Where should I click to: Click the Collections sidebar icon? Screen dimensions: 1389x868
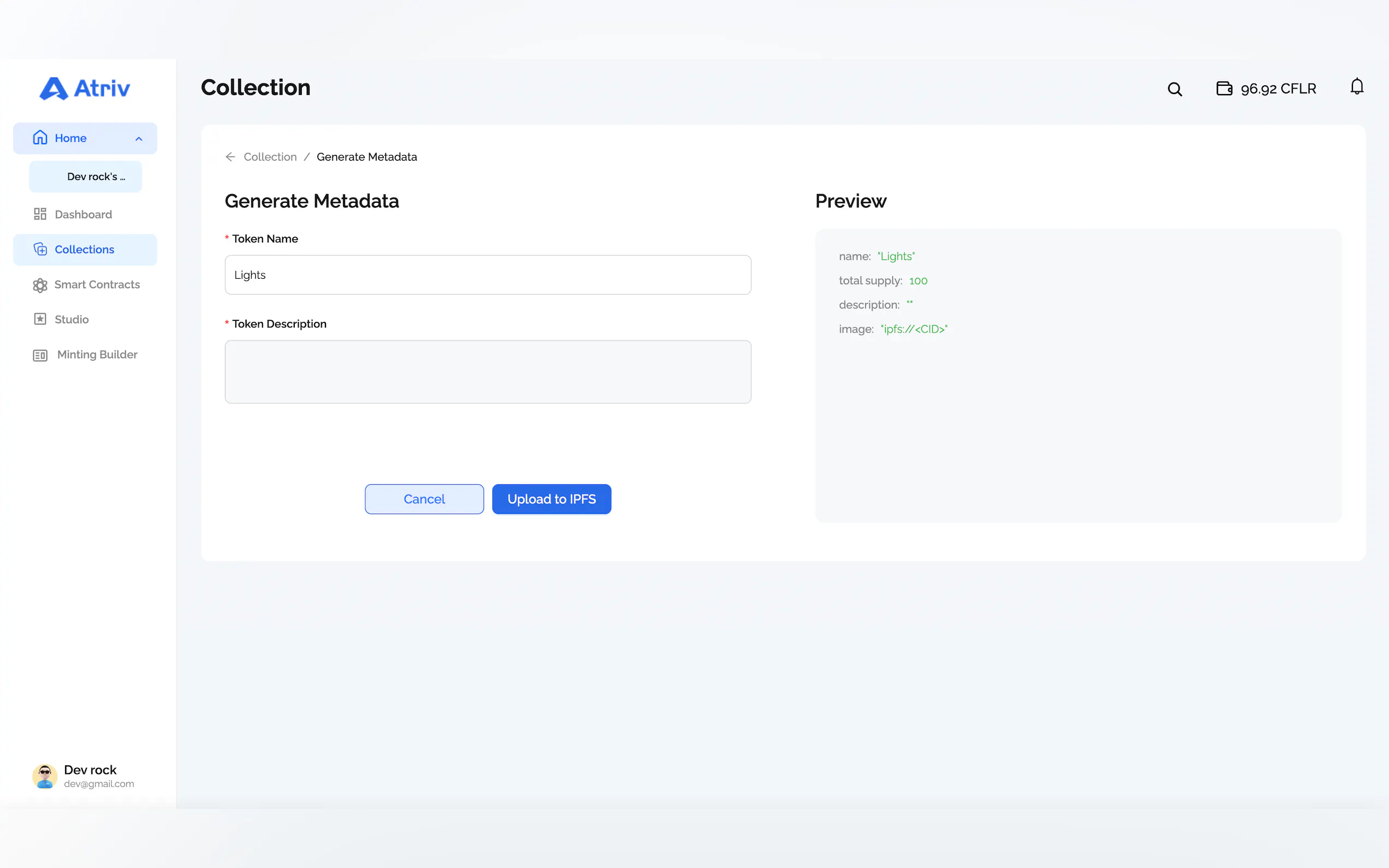tap(39, 249)
